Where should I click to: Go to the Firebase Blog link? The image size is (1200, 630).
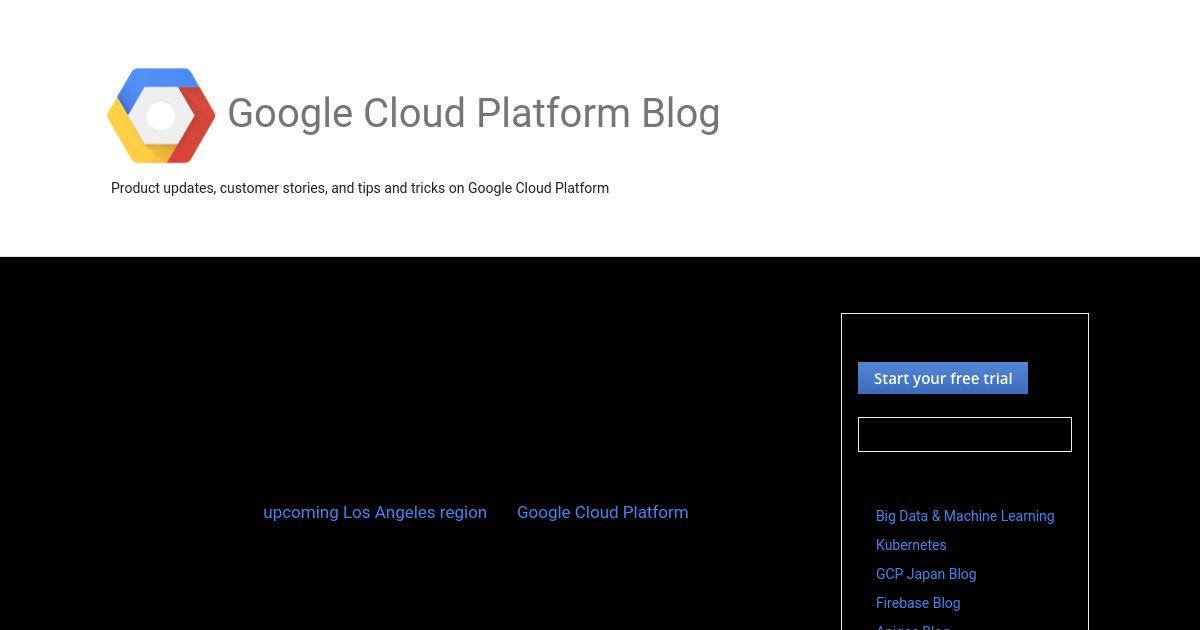(918, 603)
